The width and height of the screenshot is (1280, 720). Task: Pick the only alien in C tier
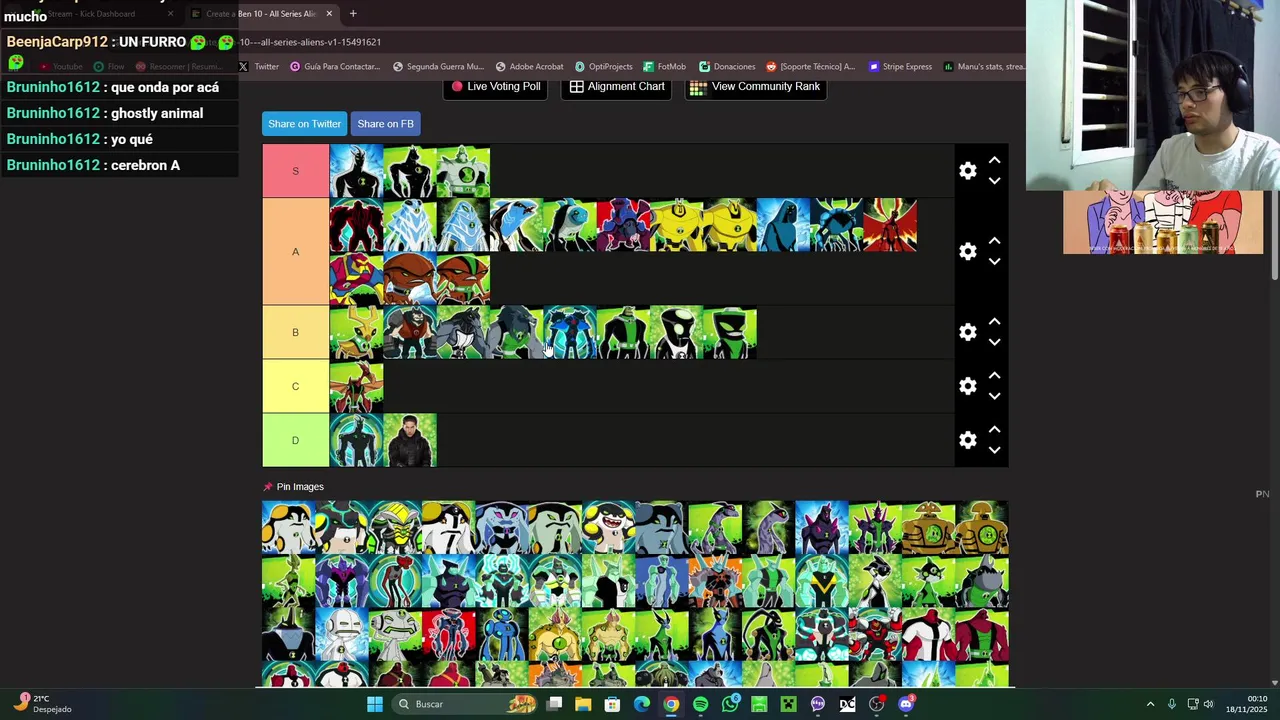(x=356, y=386)
